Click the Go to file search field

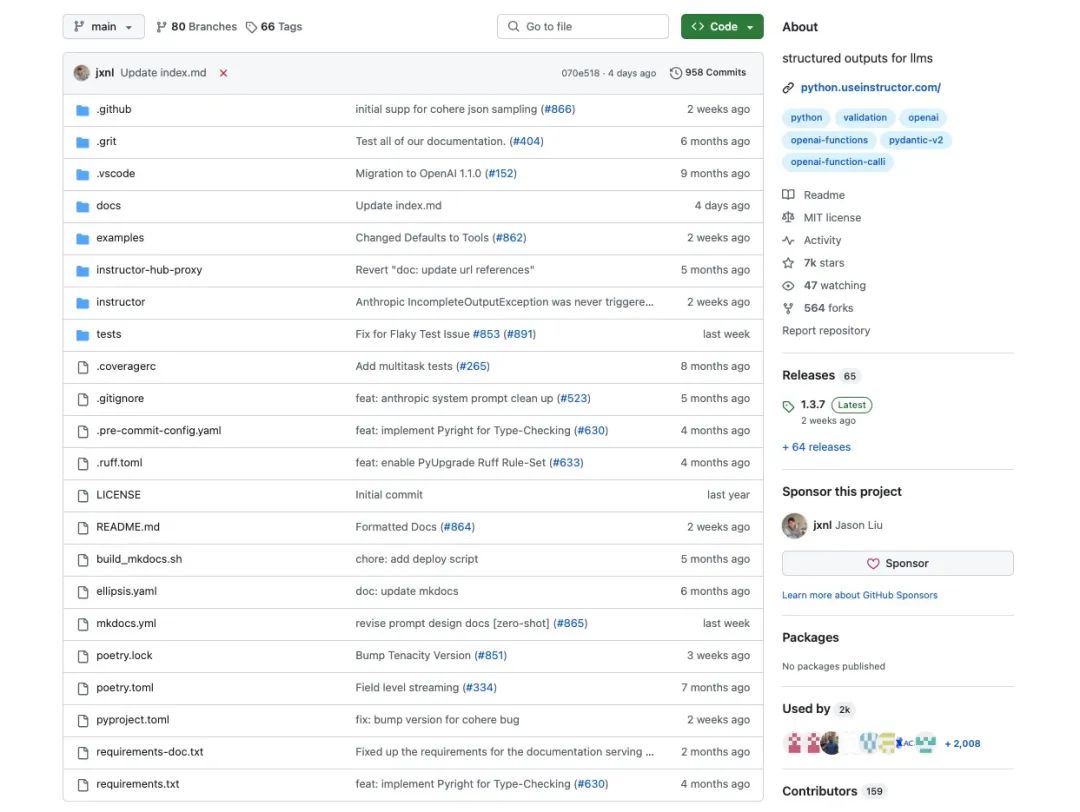tap(582, 27)
